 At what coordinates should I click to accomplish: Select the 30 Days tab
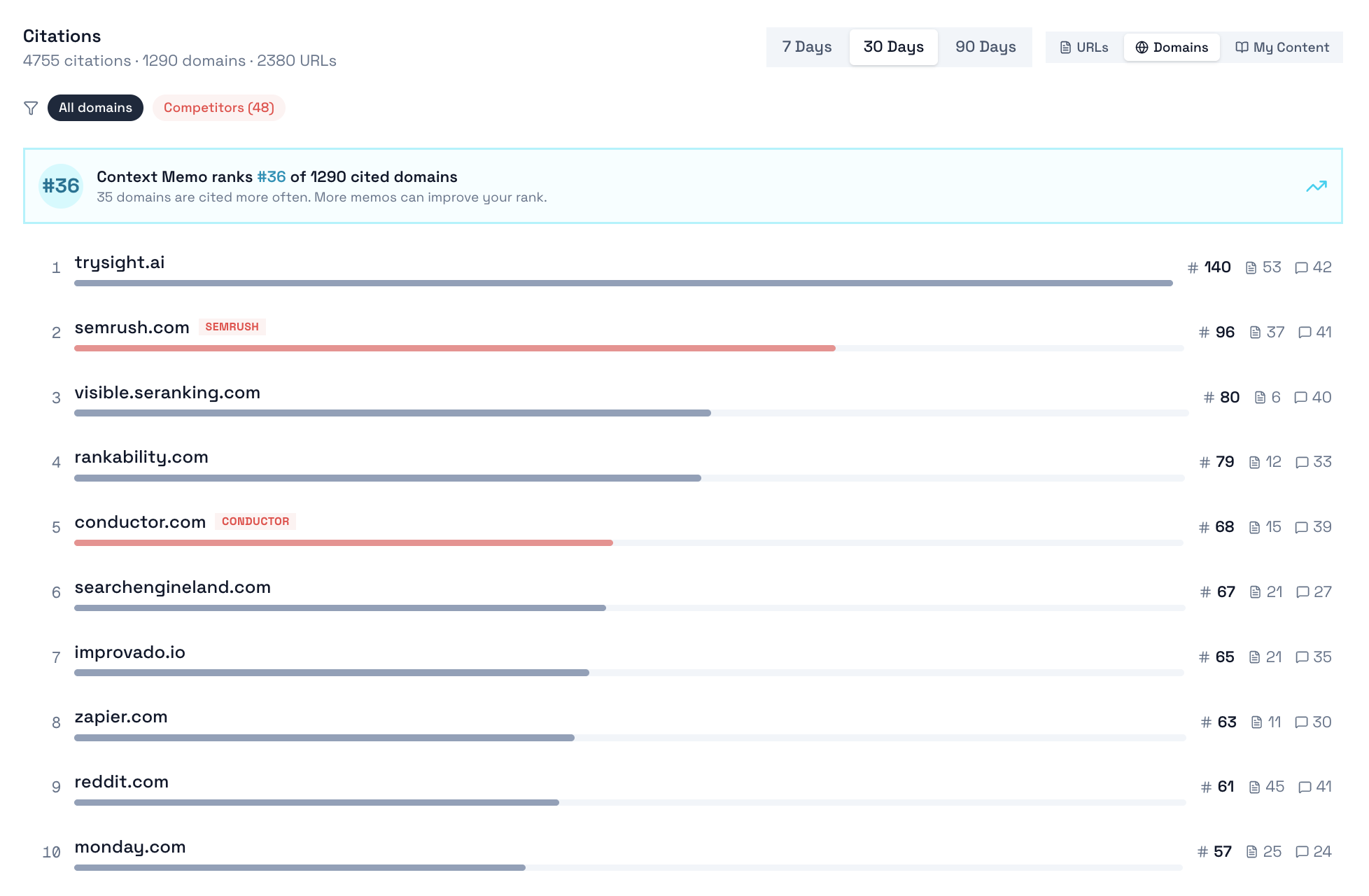point(894,47)
